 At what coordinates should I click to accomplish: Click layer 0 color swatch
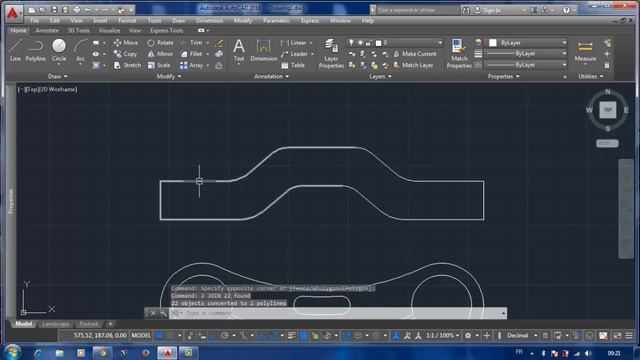(x=378, y=42)
